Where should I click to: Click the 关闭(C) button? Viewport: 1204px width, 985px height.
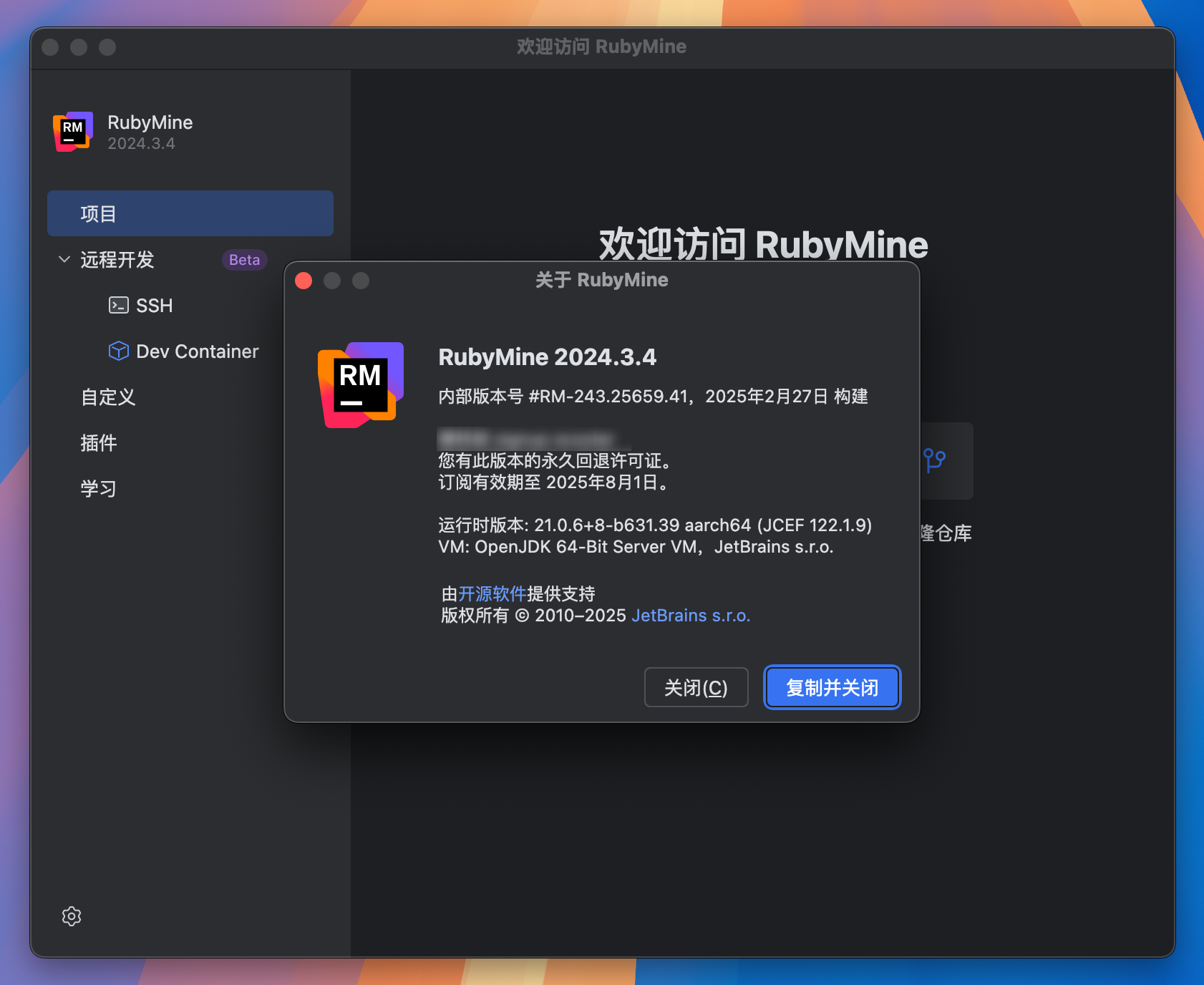tap(696, 687)
